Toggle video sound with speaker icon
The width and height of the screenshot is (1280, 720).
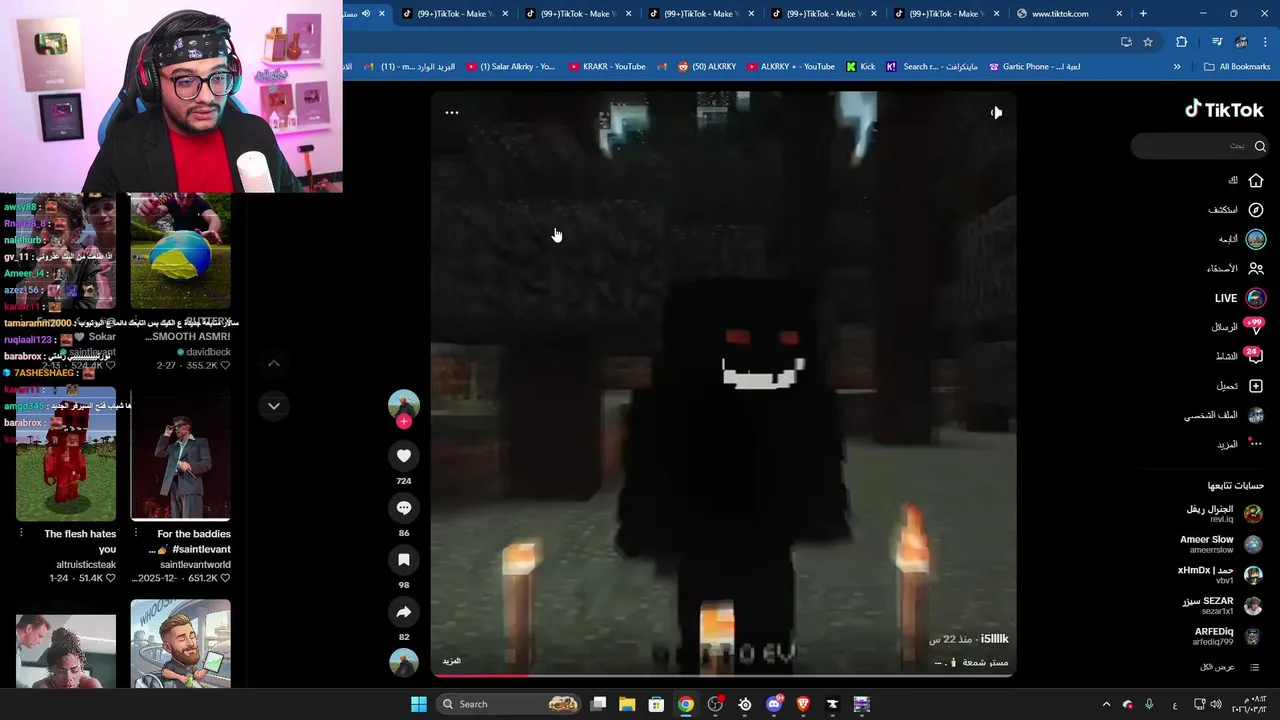pyautogui.click(x=996, y=113)
